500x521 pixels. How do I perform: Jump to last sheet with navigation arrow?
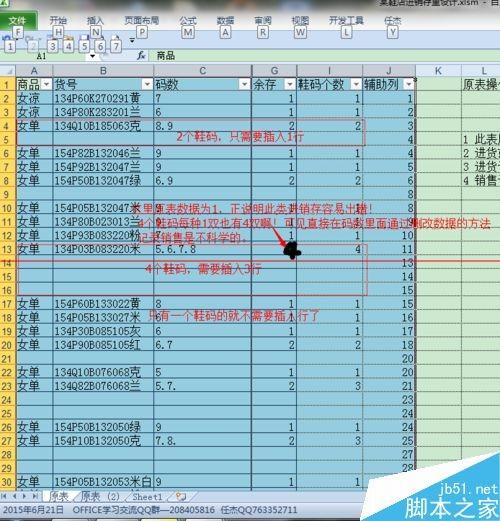click(35, 497)
